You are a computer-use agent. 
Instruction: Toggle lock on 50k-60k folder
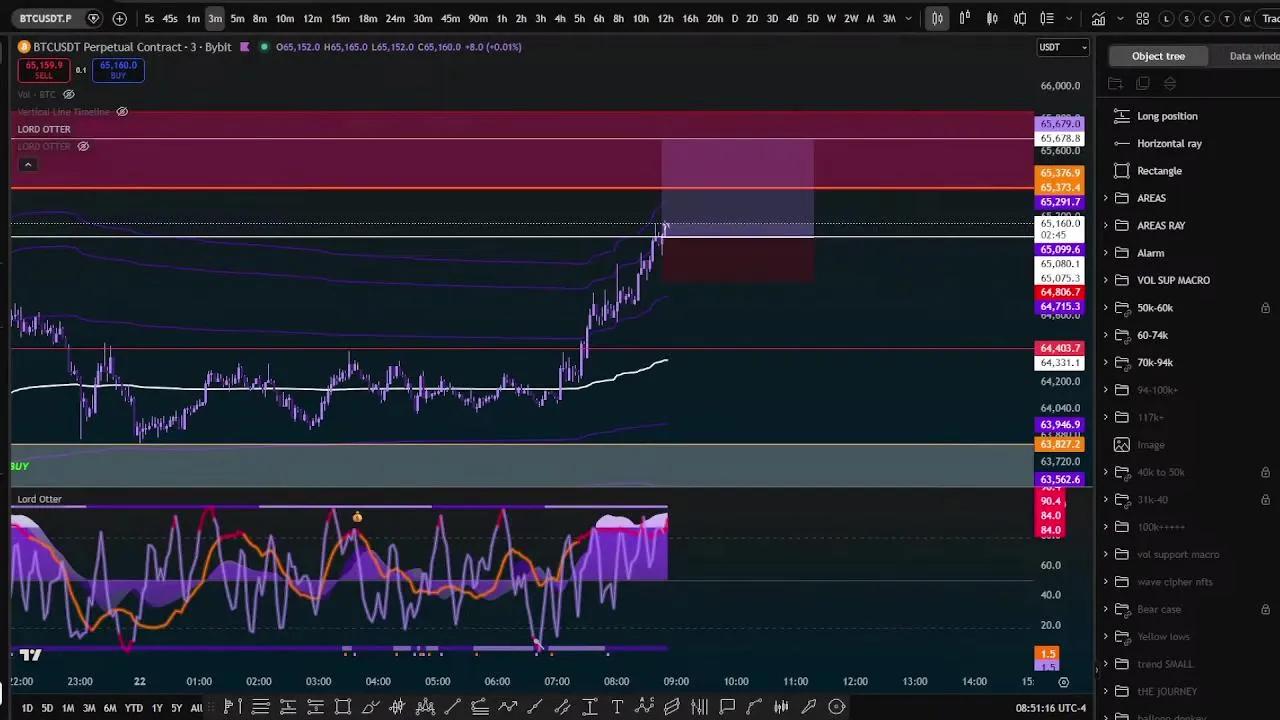click(x=1265, y=308)
